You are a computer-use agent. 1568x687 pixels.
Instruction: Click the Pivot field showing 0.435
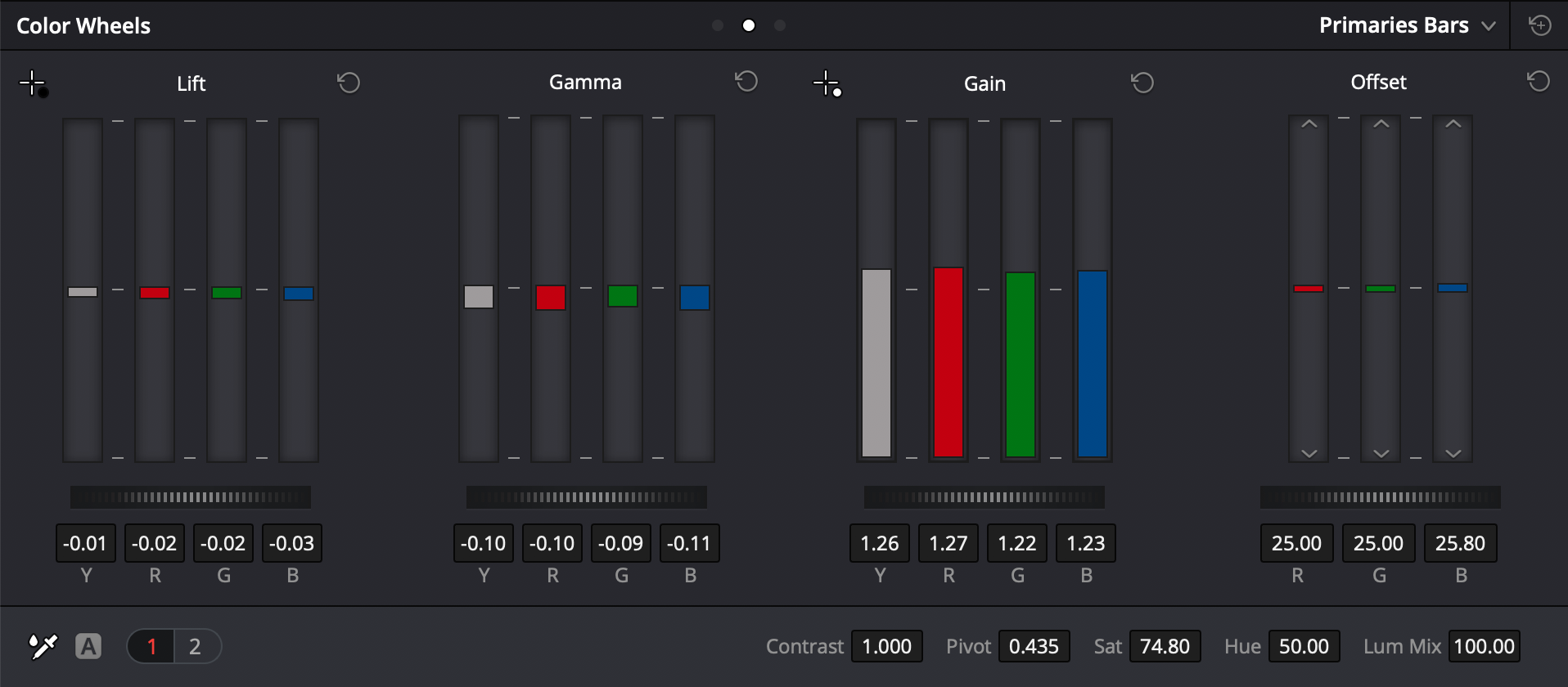1034,646
